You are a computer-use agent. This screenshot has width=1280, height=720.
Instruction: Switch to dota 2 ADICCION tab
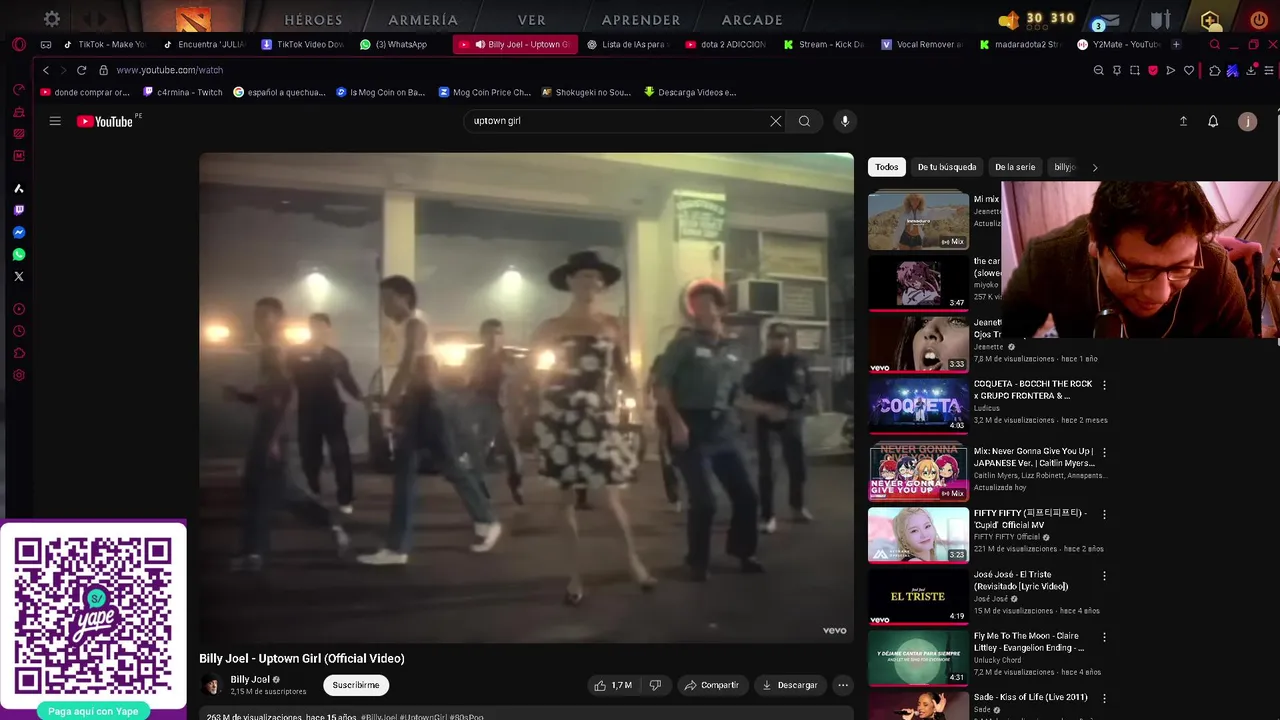coord(727,44)
